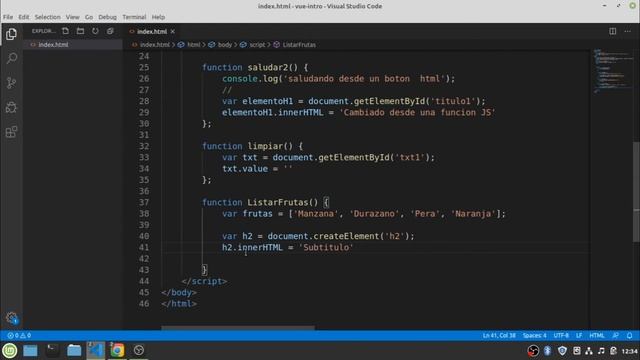
Task: Change end of line sequence LF
Action: tap(579, 336)
